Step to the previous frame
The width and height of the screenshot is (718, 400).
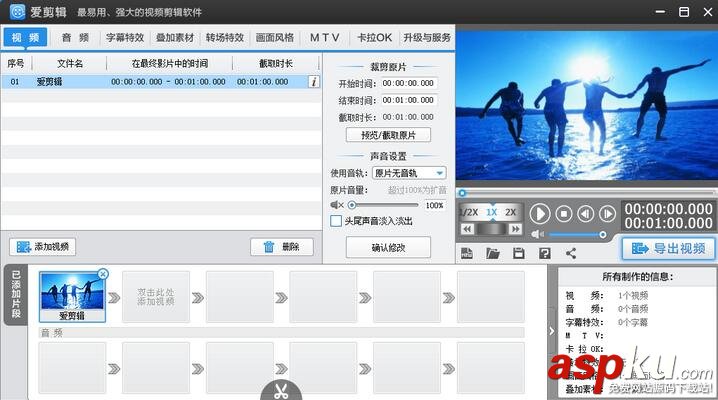click(586, 214)
